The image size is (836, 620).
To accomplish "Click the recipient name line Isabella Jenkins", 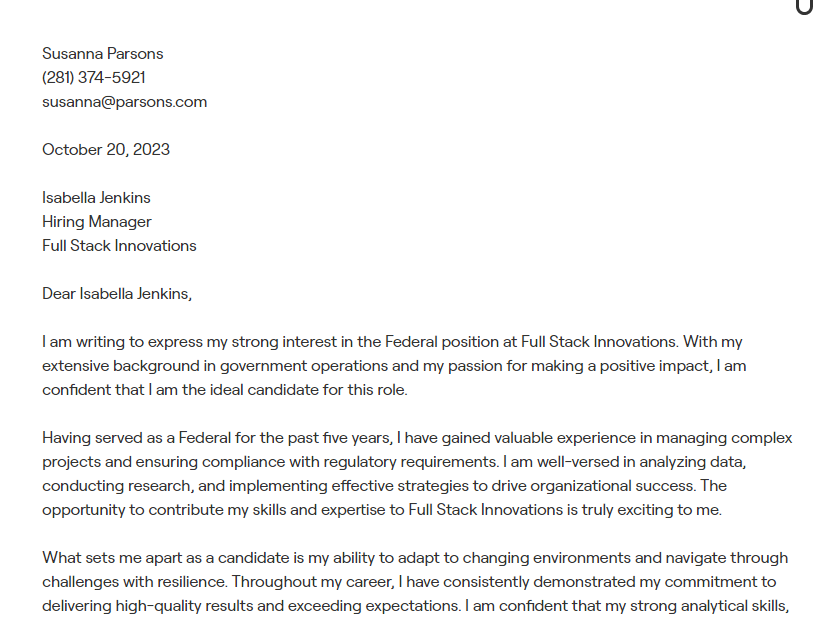I will [x=96, y=198].
